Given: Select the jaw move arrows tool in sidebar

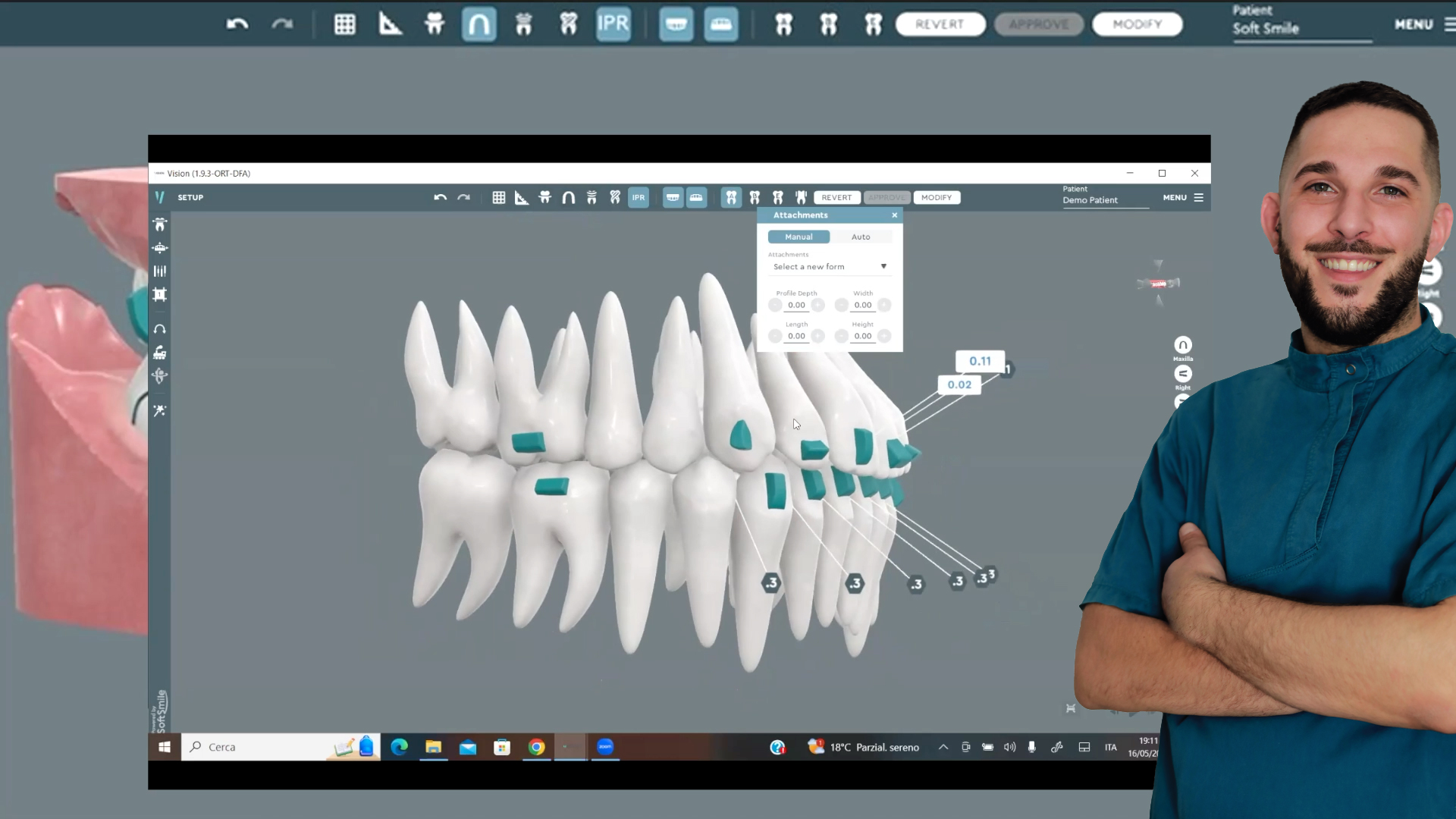Looking at the screenshot, I should 160,248.
